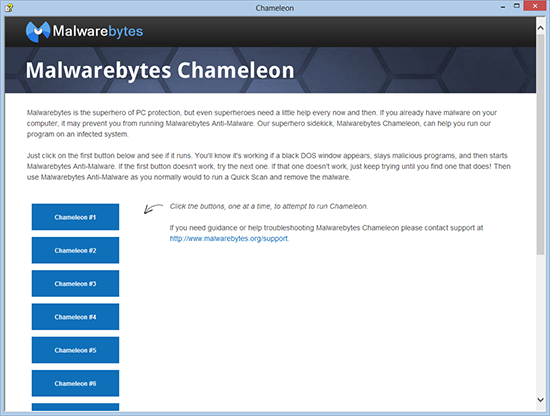
Task: Run the Chameleon #3 option
Action: click(x=75, y=283)
